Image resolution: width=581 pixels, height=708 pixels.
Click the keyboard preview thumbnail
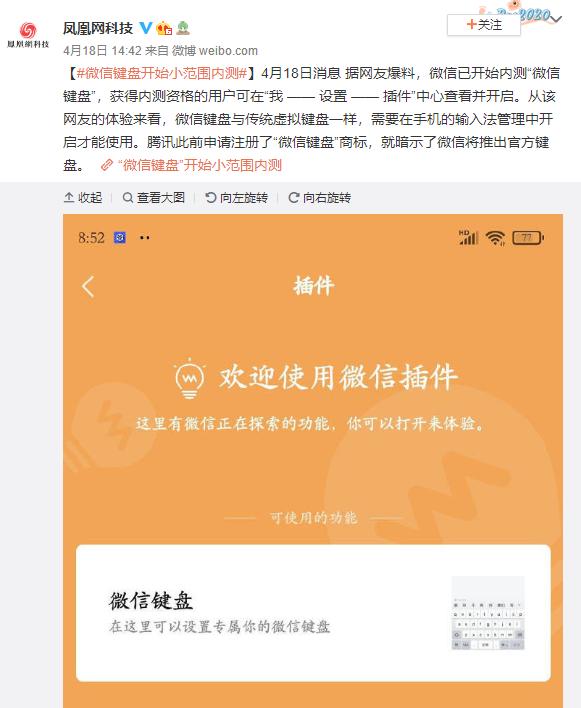(x=488, y=613)
